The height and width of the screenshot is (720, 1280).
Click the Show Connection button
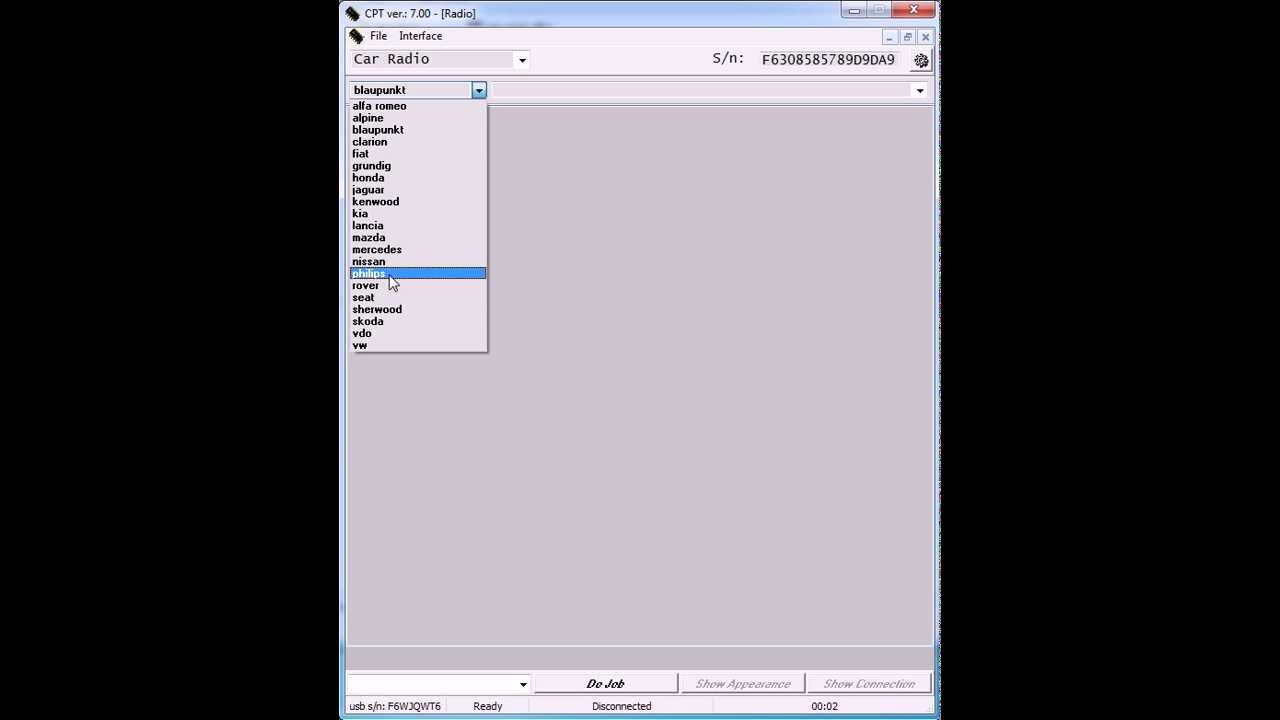pos(869,684)
